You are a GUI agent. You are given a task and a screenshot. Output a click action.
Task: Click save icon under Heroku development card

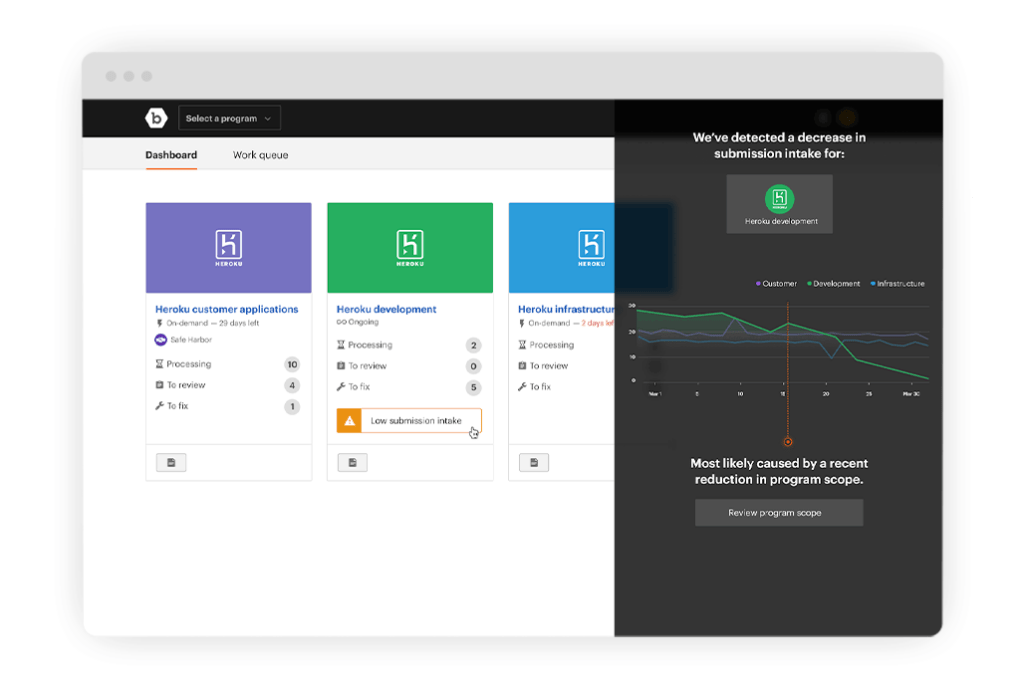352,462
